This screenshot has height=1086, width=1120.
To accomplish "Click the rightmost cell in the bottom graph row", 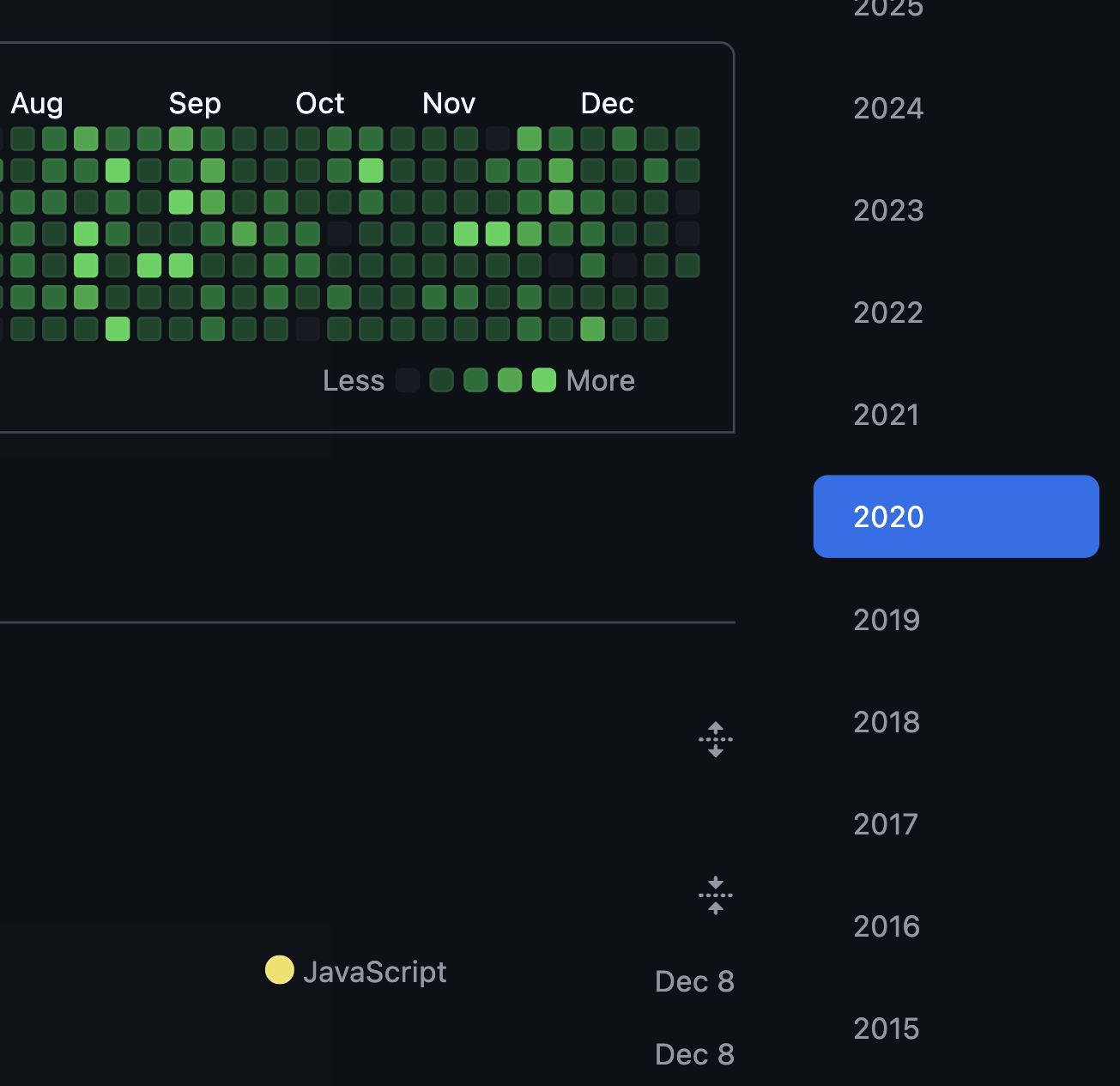I will click(x=656, y=329).
